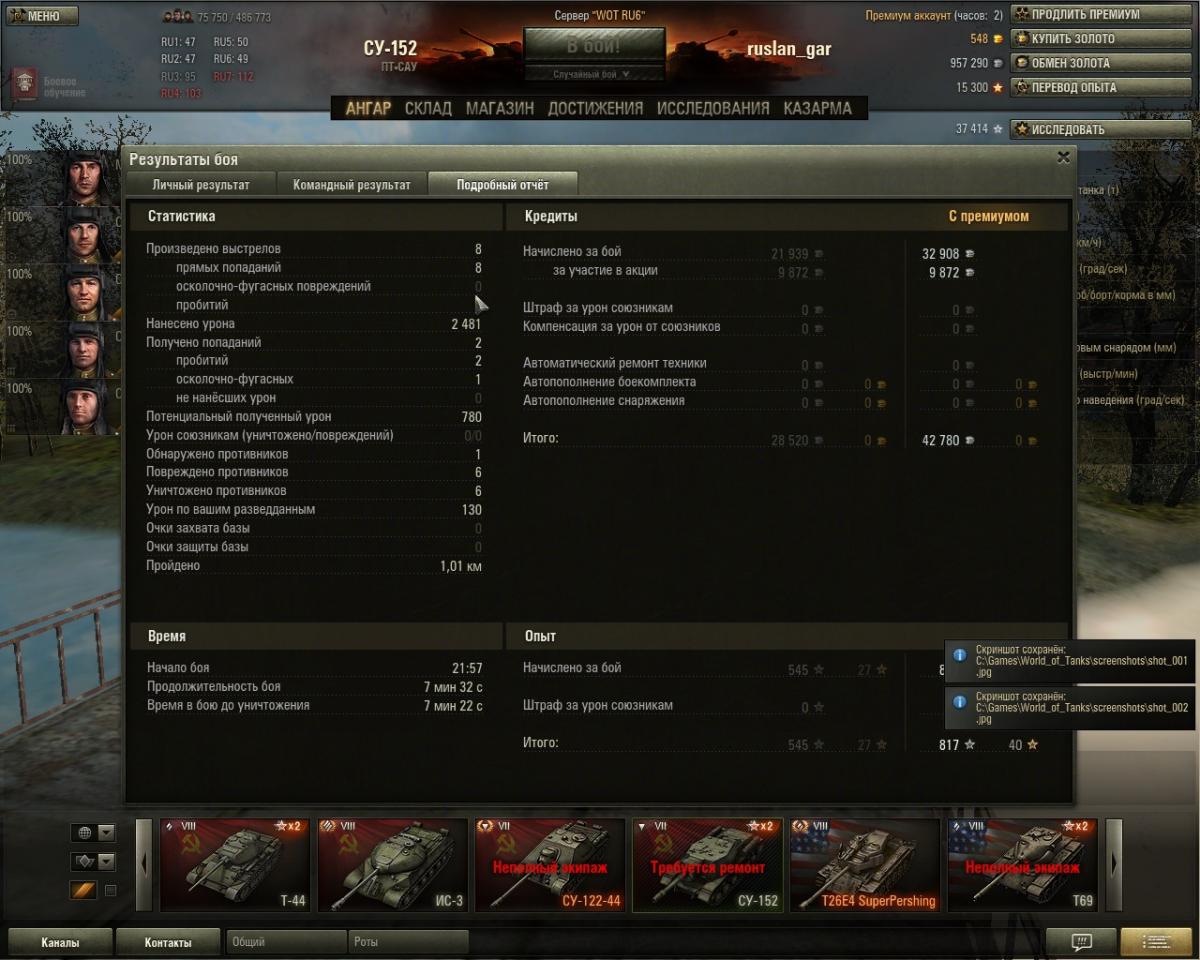1200x960 pixels.
Task: Close the Результаты боя window
Action: (x=1063, y=157)
